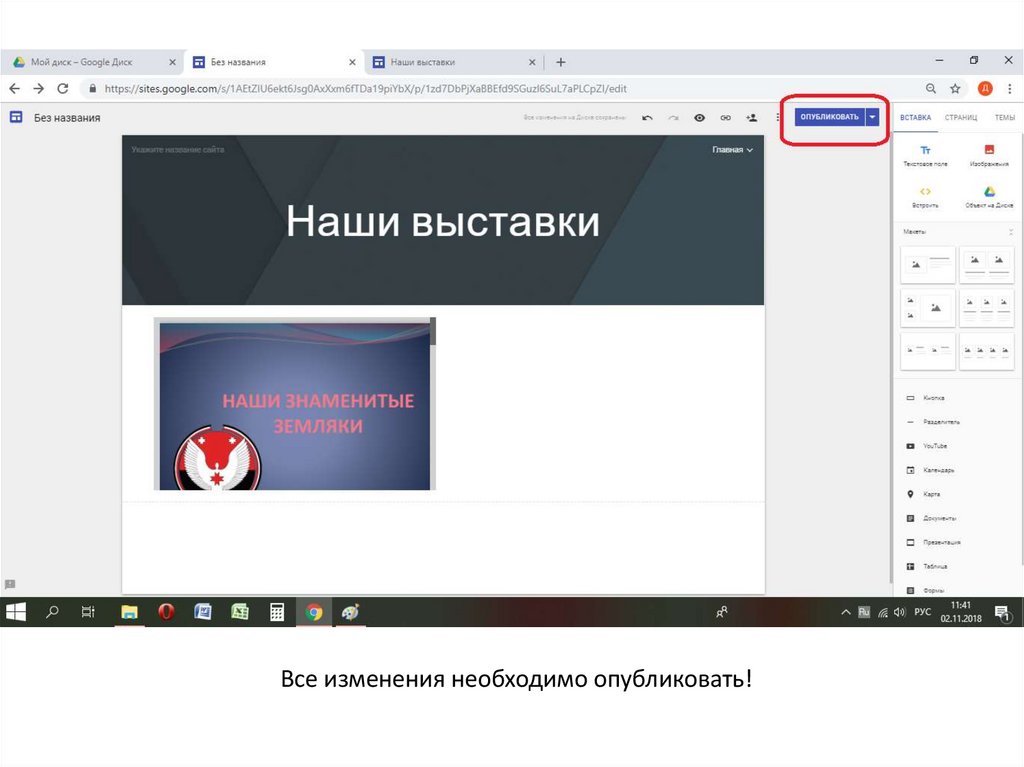Viewport: 1024px width, 767px height.
Task: Redo the last change
Action: pos(673,118)
